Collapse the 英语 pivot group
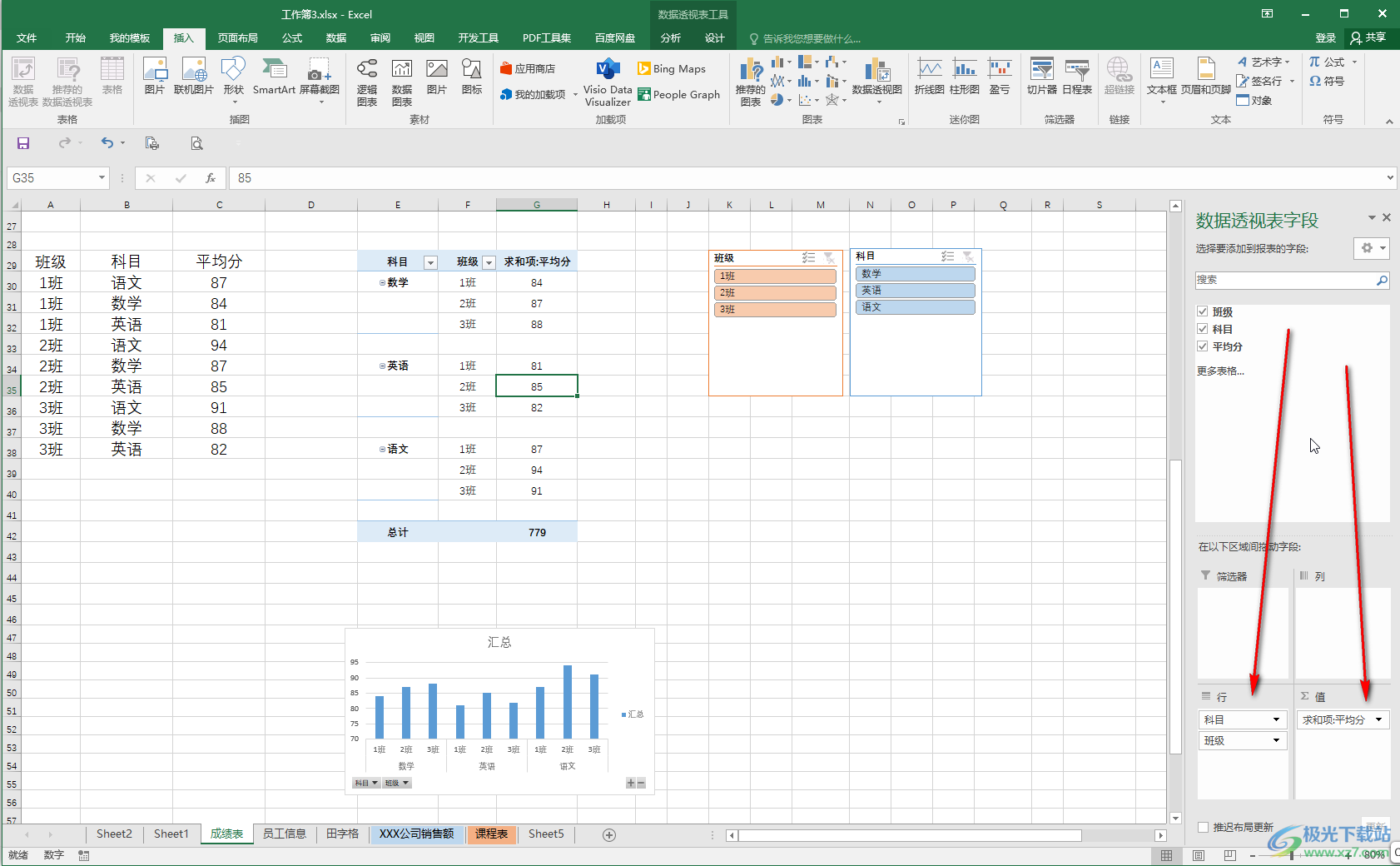The width and height of the screenshot is (1400, 866). (383, 366)
